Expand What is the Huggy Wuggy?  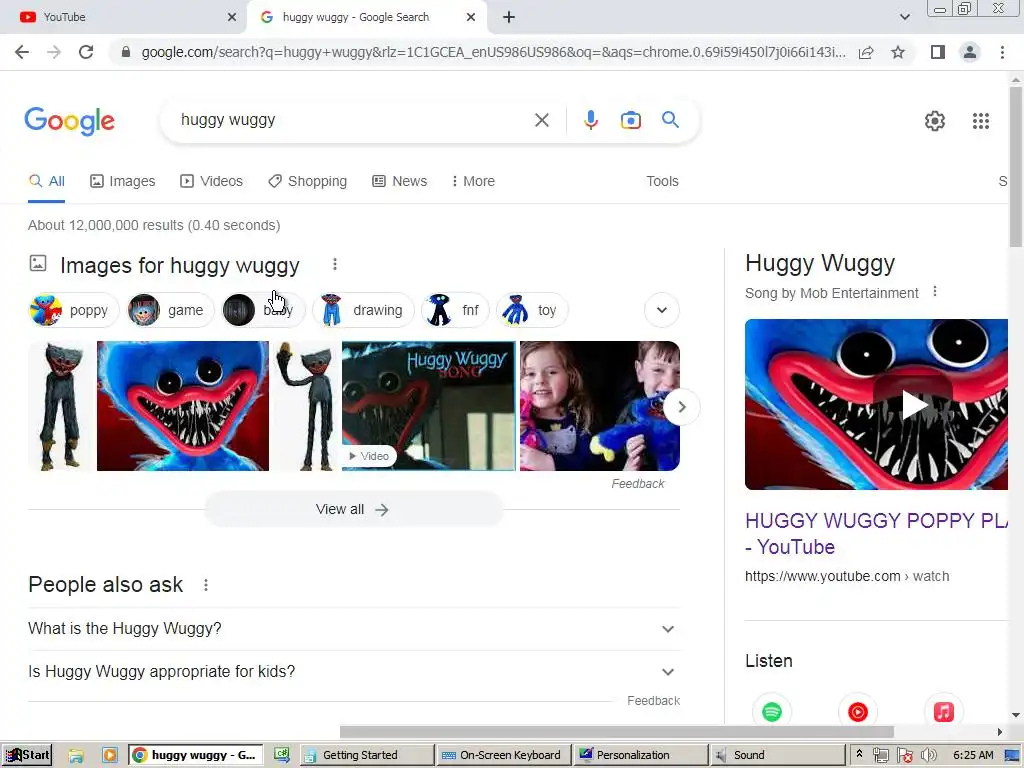point(354,629)
